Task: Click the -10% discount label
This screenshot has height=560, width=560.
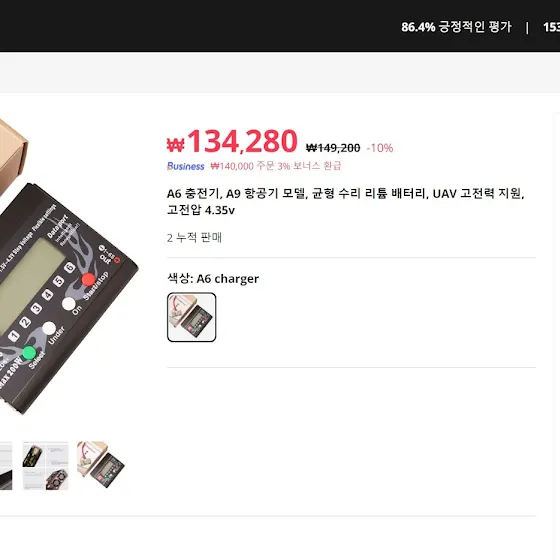Action: pos(380,148)
